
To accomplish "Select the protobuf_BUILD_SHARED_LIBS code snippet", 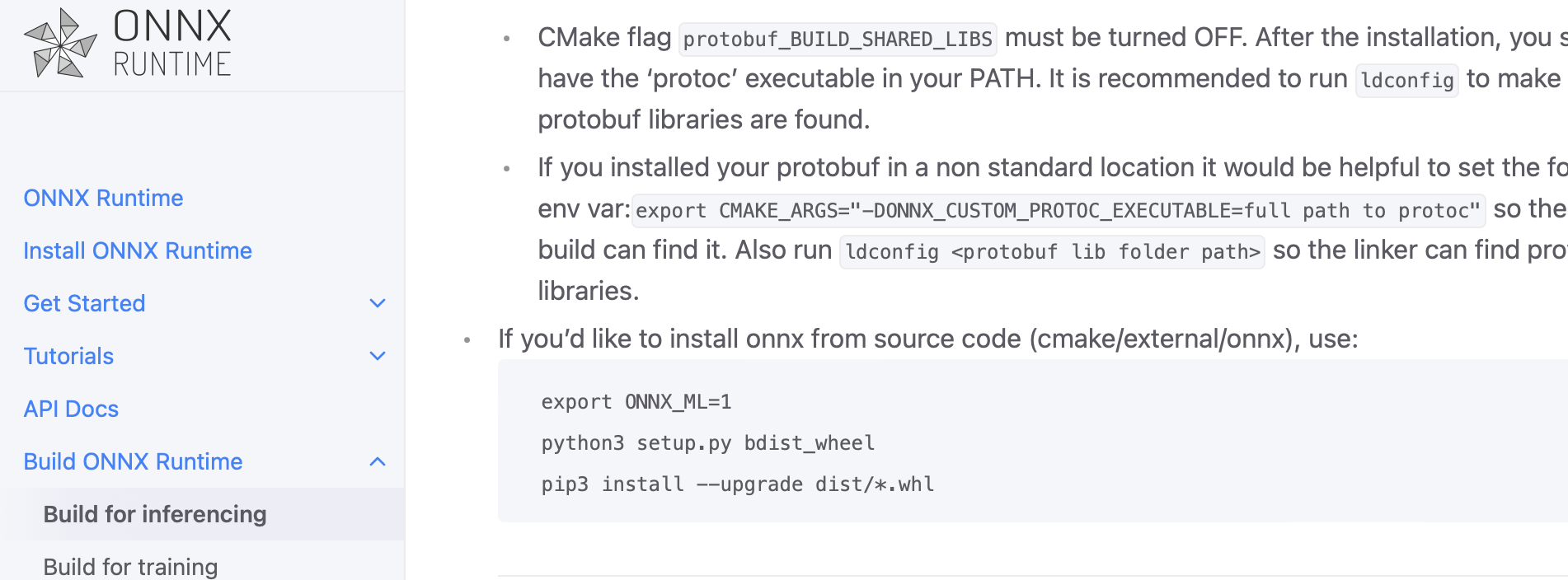I will tap(836, 38).
